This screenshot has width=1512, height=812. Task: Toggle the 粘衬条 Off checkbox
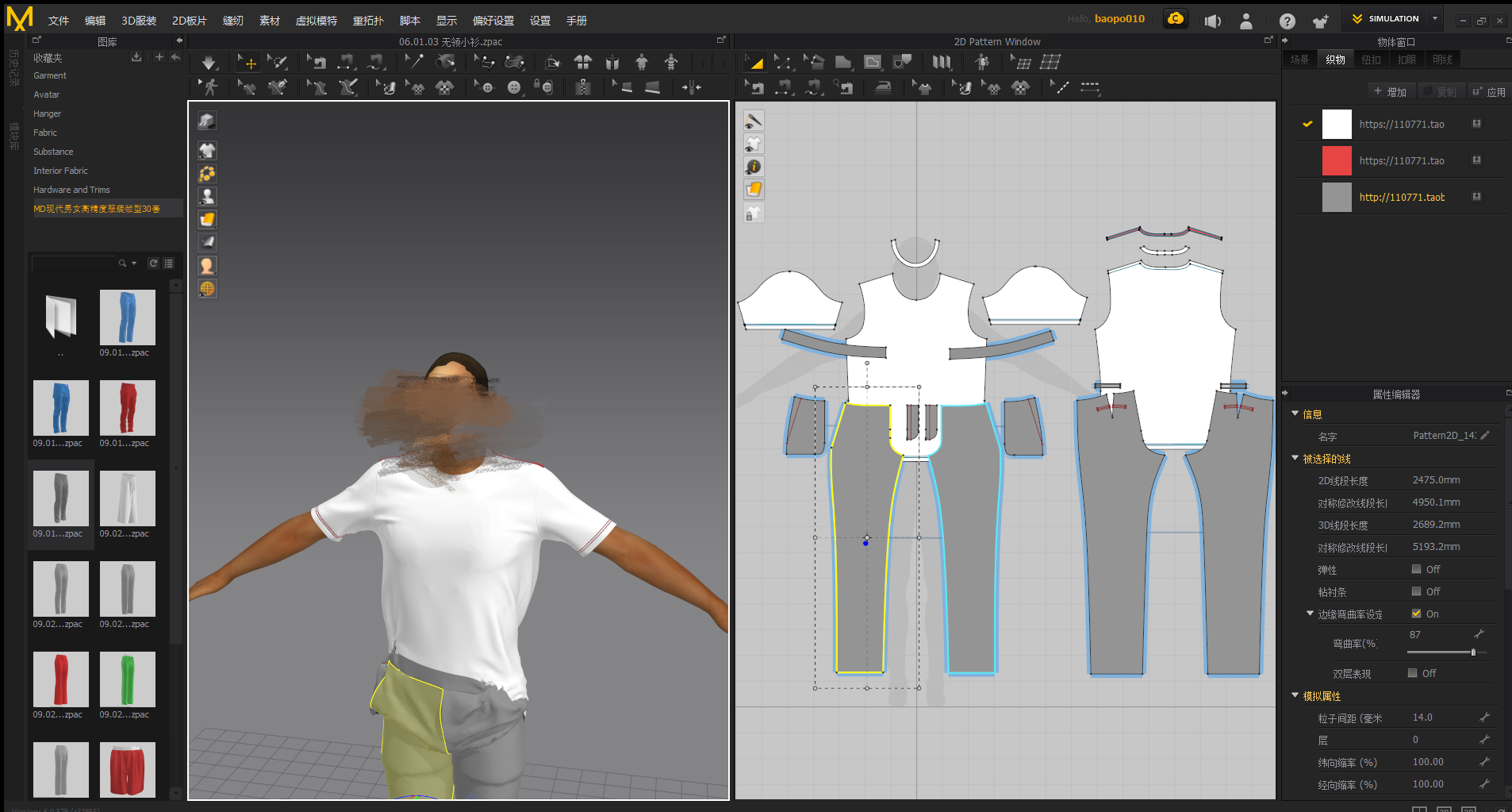click(x=1416, y=591)
